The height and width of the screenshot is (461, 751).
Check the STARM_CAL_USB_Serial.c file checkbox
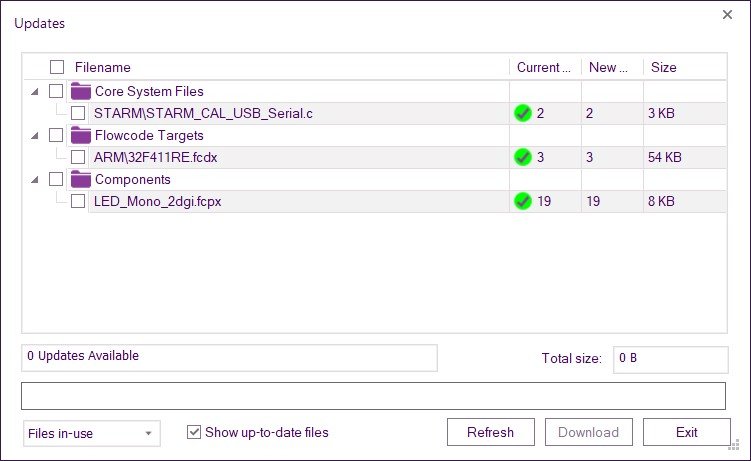[x=78, y=113]
